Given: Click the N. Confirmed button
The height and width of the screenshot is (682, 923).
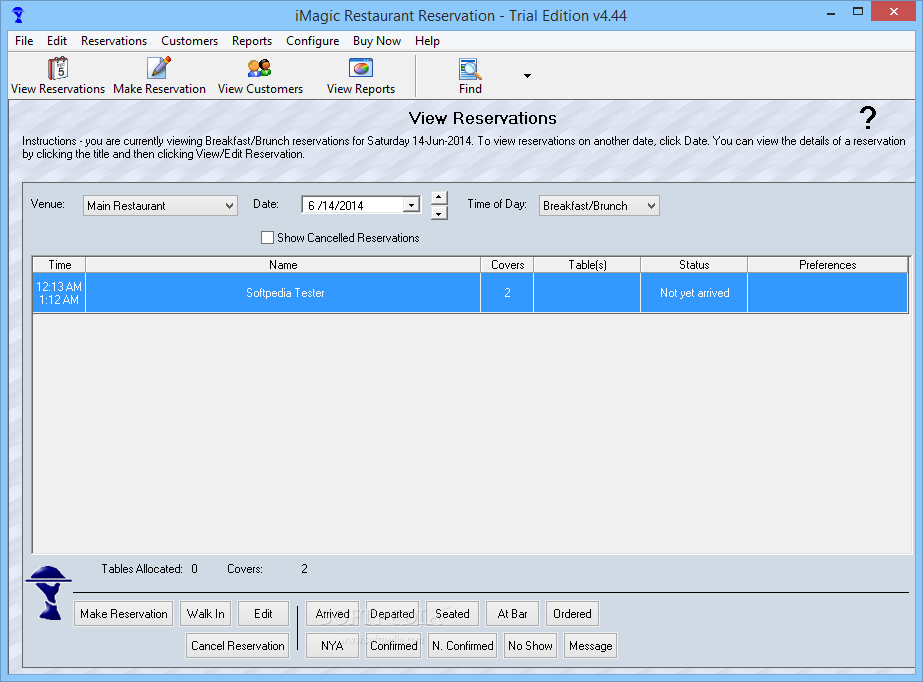Looking at the screenshot, I should tap(463, 646).
